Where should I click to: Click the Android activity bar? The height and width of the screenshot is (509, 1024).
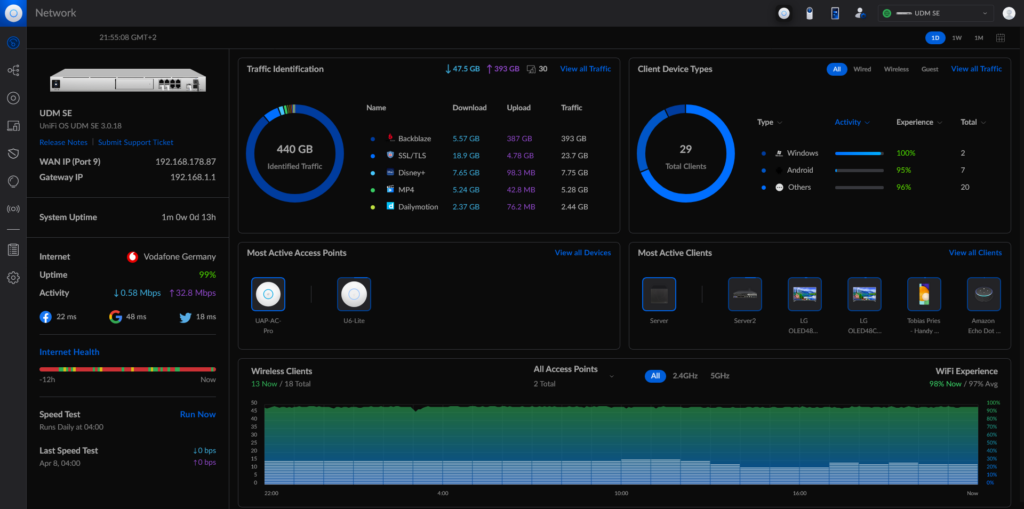pyautogui.click(x=859, y=171)
